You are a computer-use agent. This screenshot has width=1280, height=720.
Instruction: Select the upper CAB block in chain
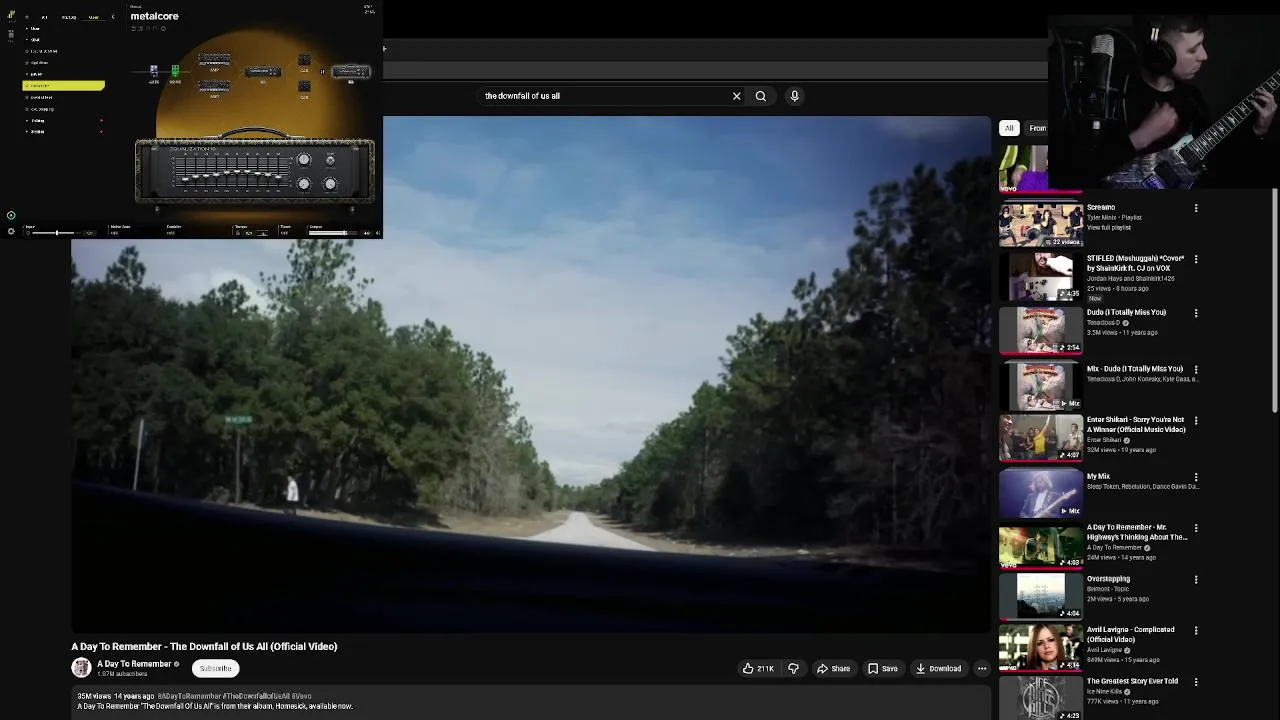click(304, 60)
